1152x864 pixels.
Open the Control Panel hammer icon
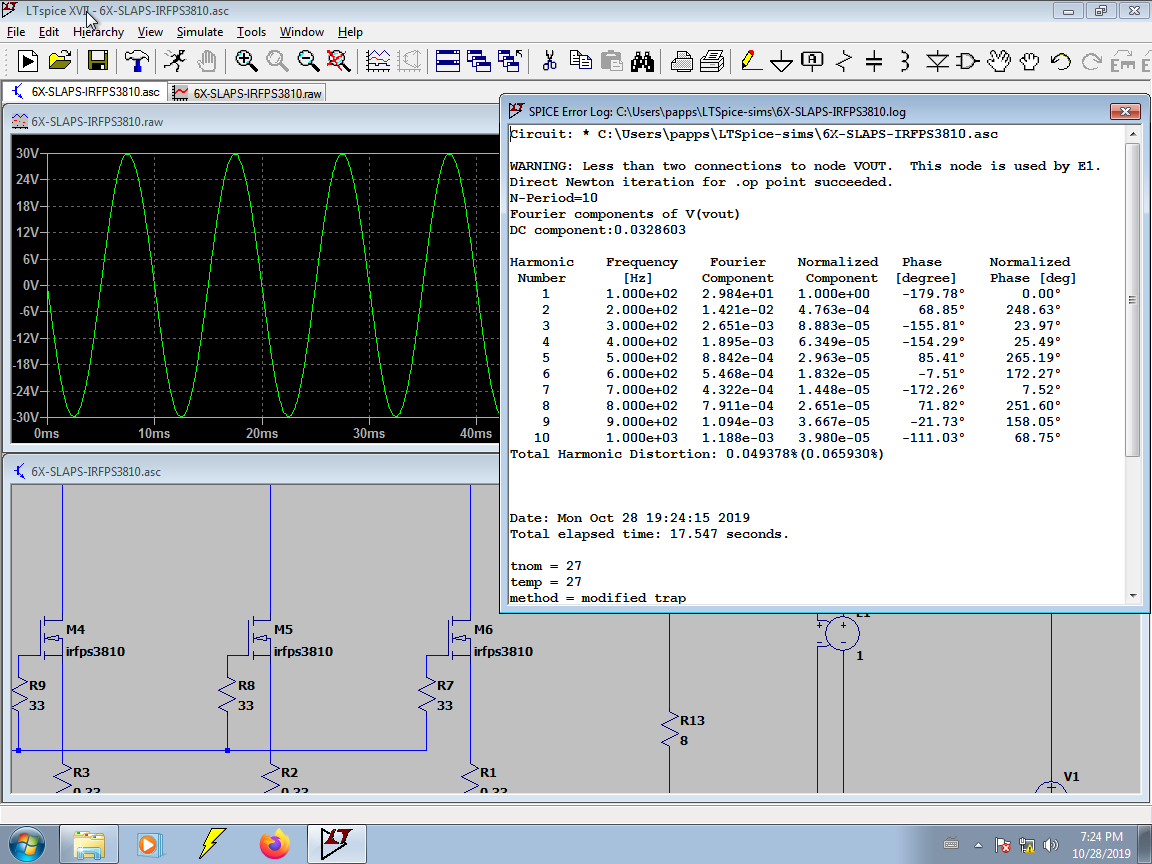137,61
